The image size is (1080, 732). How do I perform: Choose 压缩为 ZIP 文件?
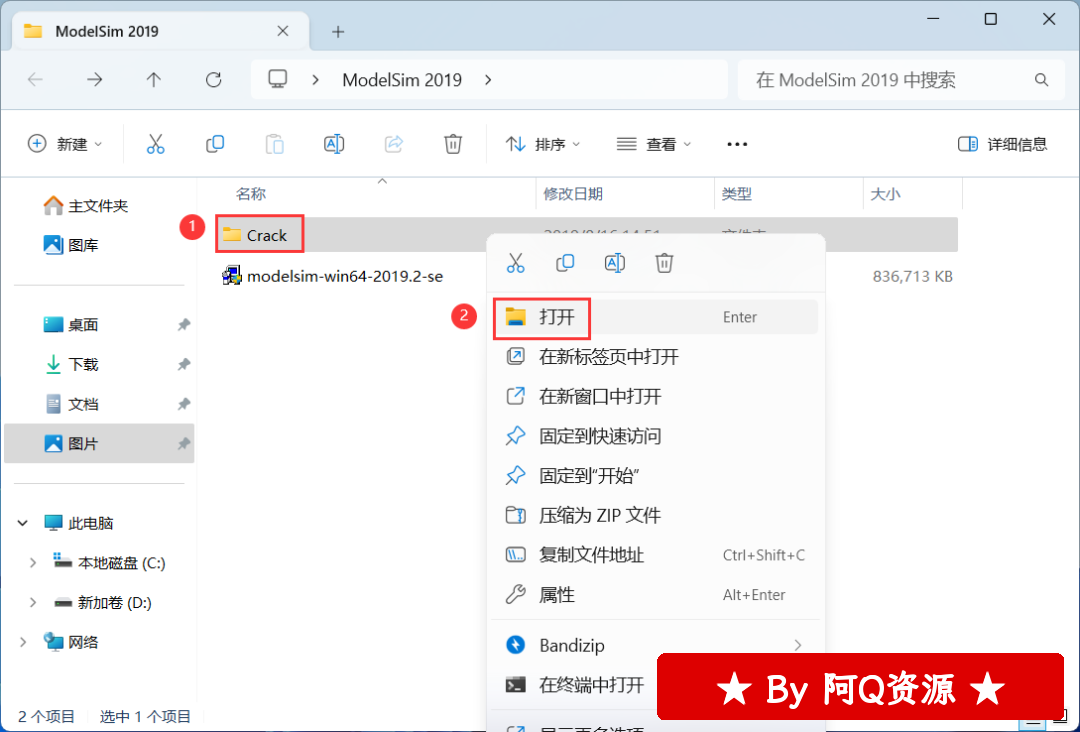click(x=655, y=515)
